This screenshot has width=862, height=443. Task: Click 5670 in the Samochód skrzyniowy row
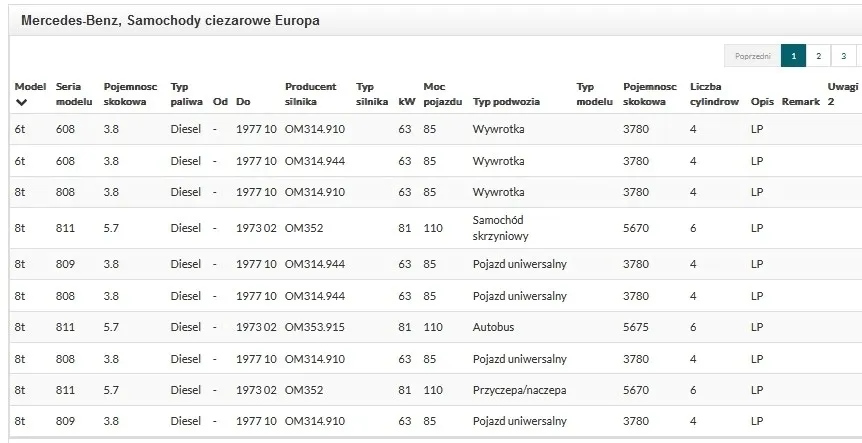click(636, 228)
